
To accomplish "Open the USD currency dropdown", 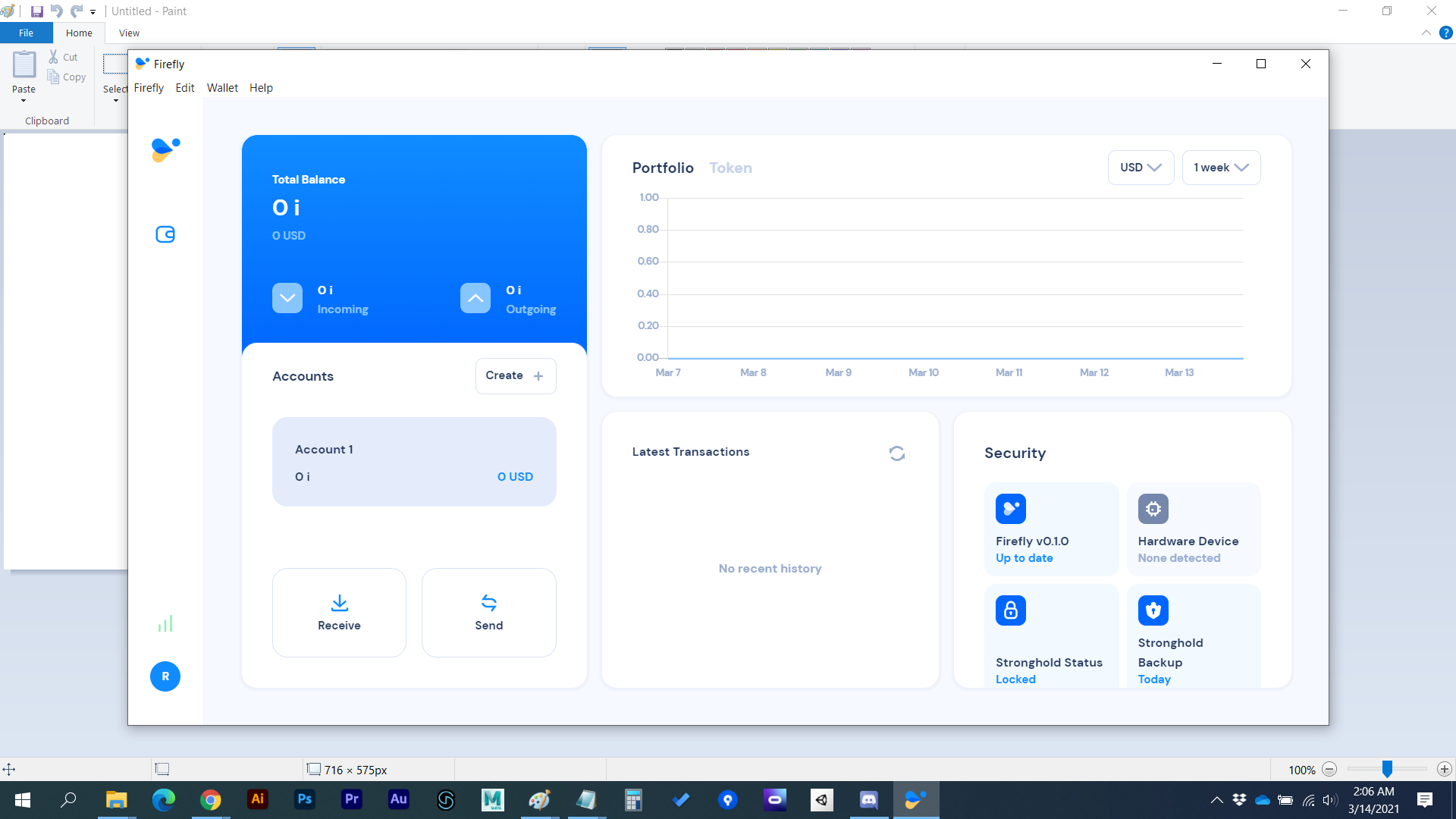I will tap(1141, 167).
